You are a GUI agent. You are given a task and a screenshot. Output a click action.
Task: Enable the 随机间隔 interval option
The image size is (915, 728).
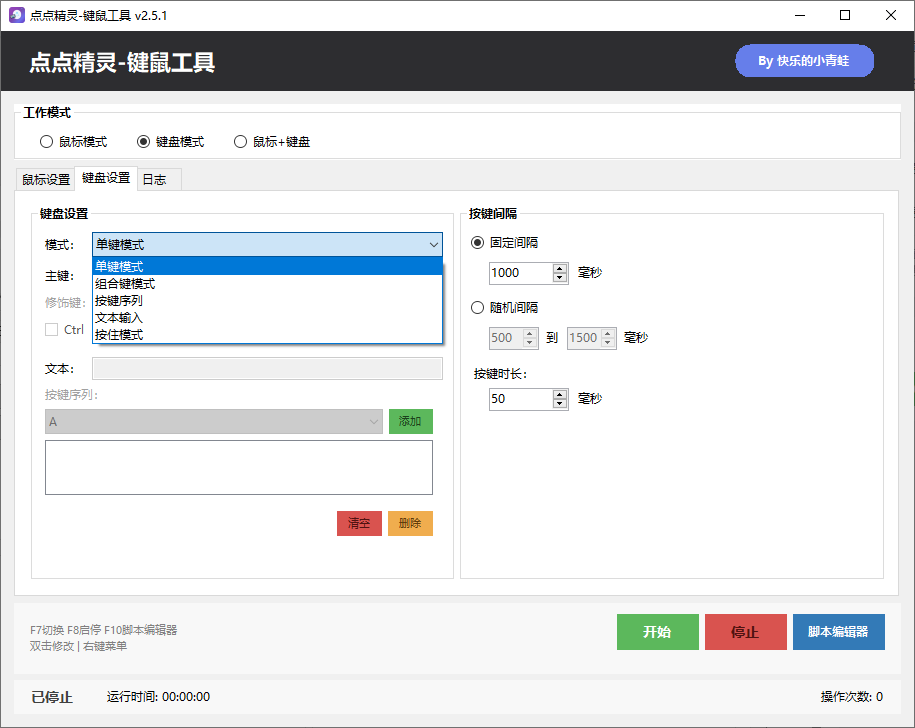(477, 307)
